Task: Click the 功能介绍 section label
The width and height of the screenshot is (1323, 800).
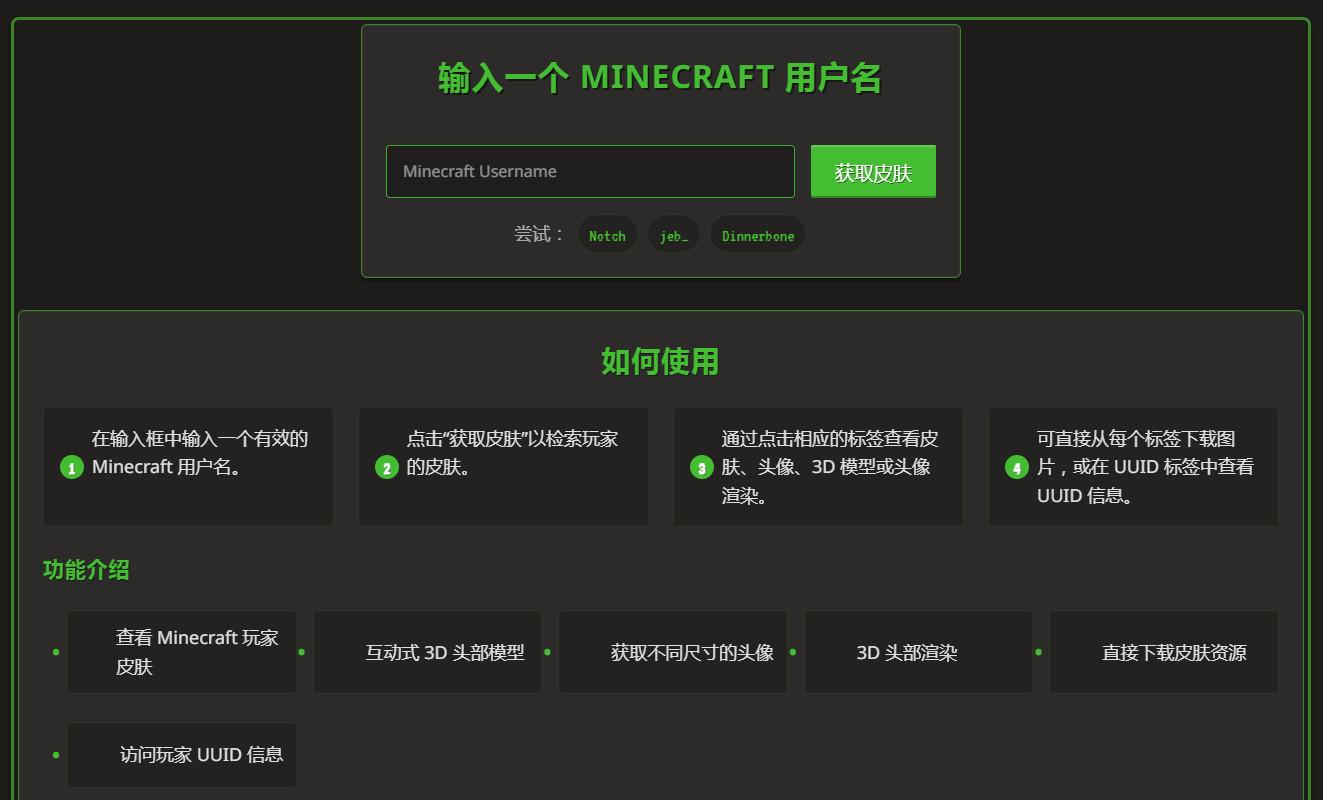Action: coord(86,570)
